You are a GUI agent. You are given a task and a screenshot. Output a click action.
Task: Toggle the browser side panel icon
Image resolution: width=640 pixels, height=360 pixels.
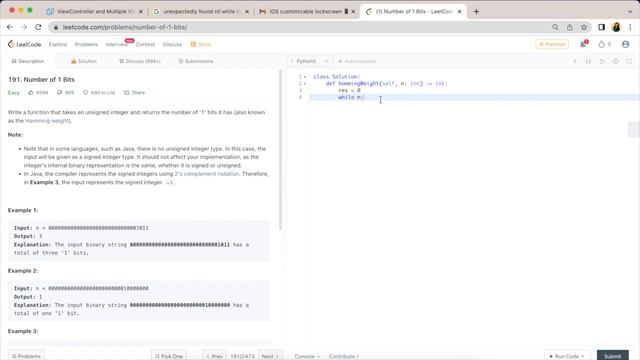[x=601, y=27]
